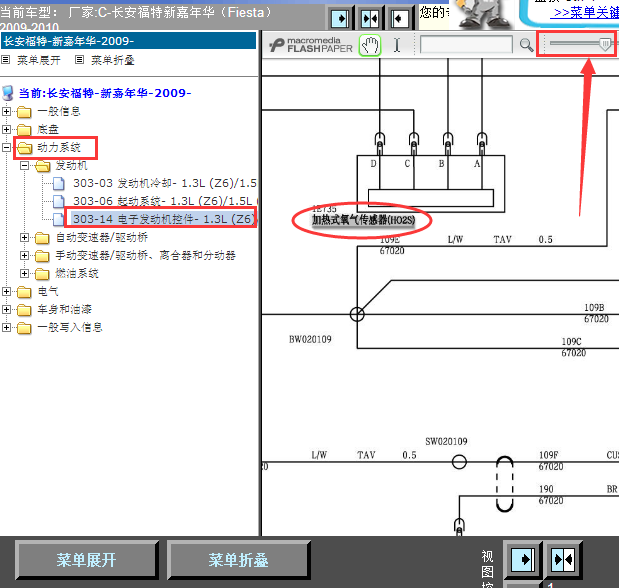Click BW020109 label in diagram
This screenshot has height=588, width=619.
[310, 339]
